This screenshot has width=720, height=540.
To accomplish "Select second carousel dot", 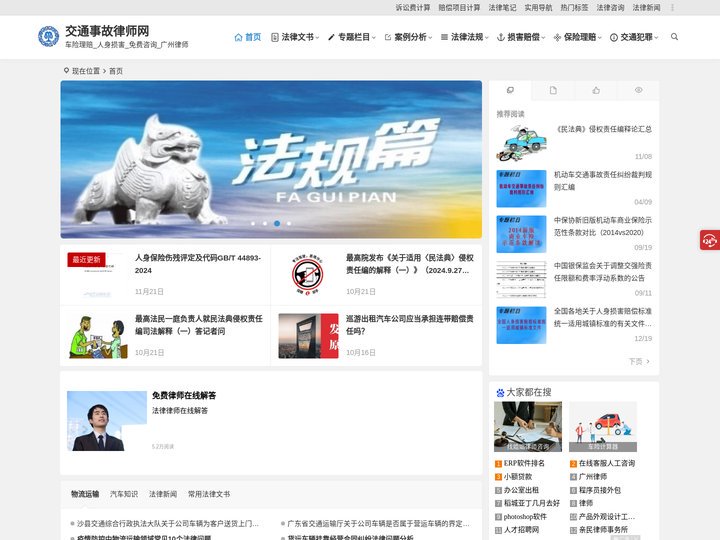I will pyautogui.click(x=265, y=224).
